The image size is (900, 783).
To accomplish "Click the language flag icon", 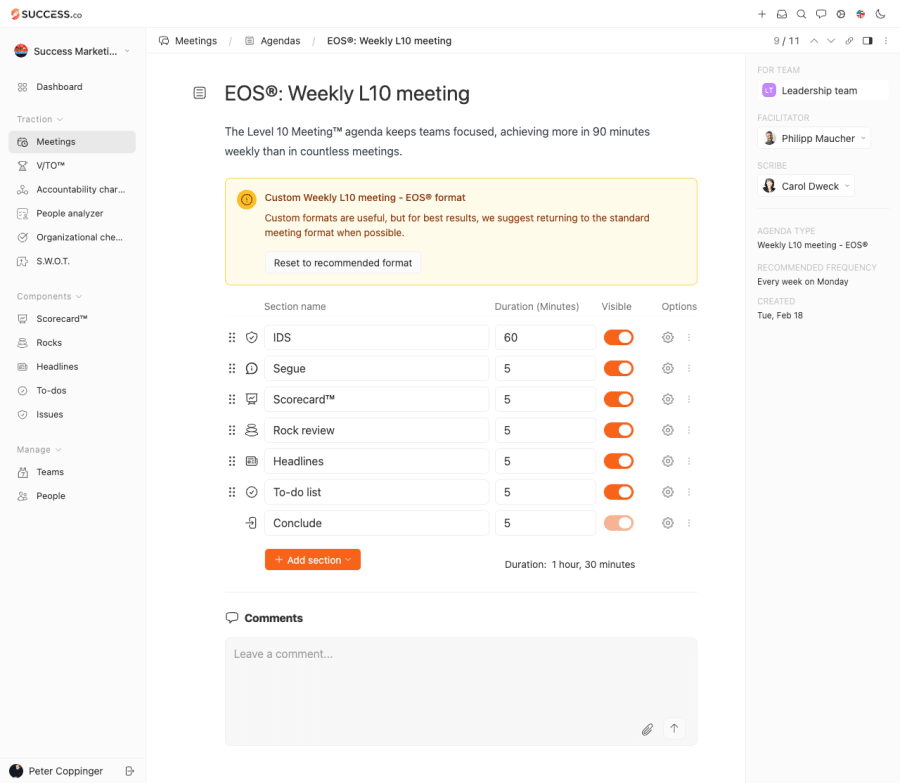I will [860, 14].
